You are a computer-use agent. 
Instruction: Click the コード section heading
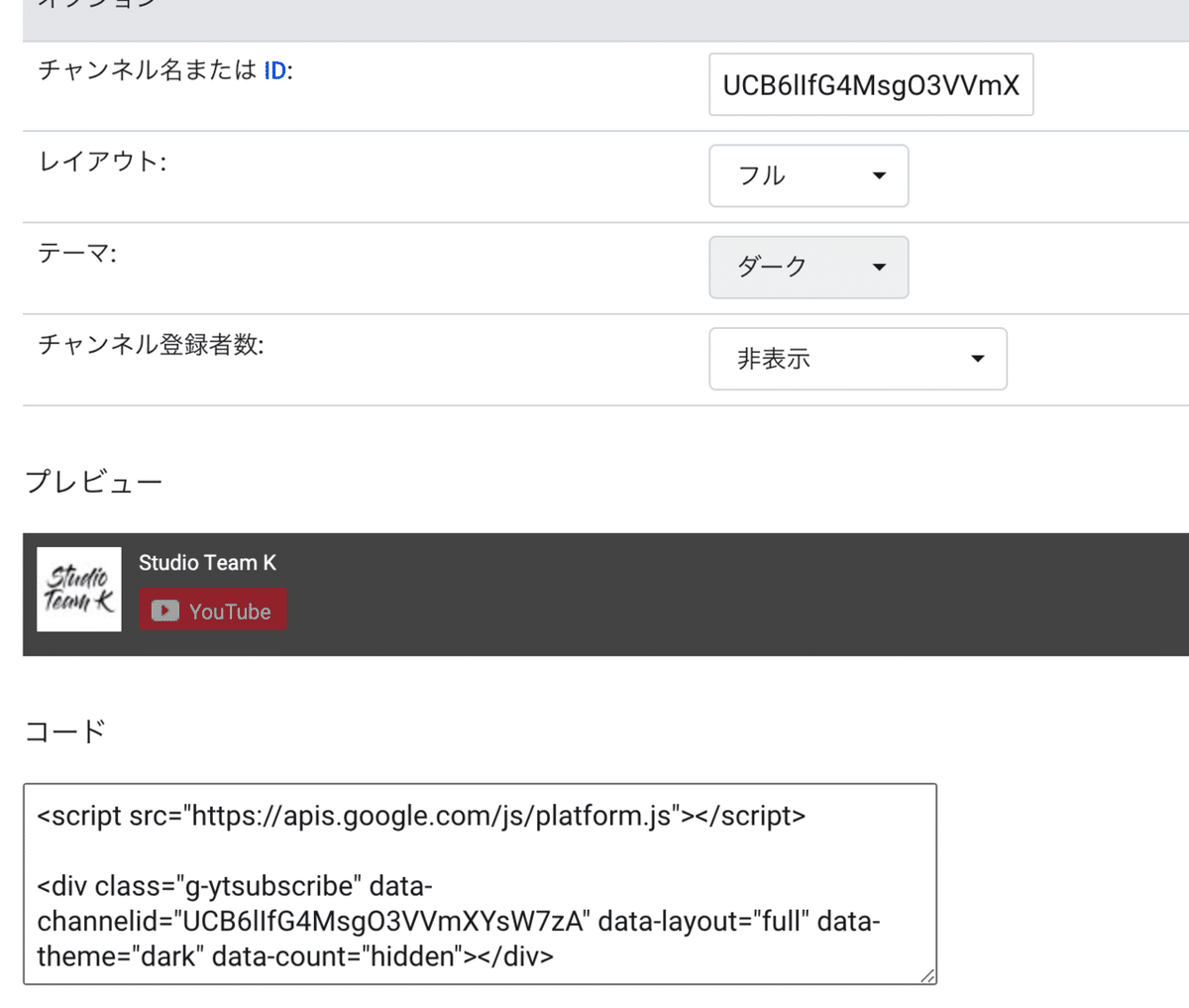click(65, 731)
